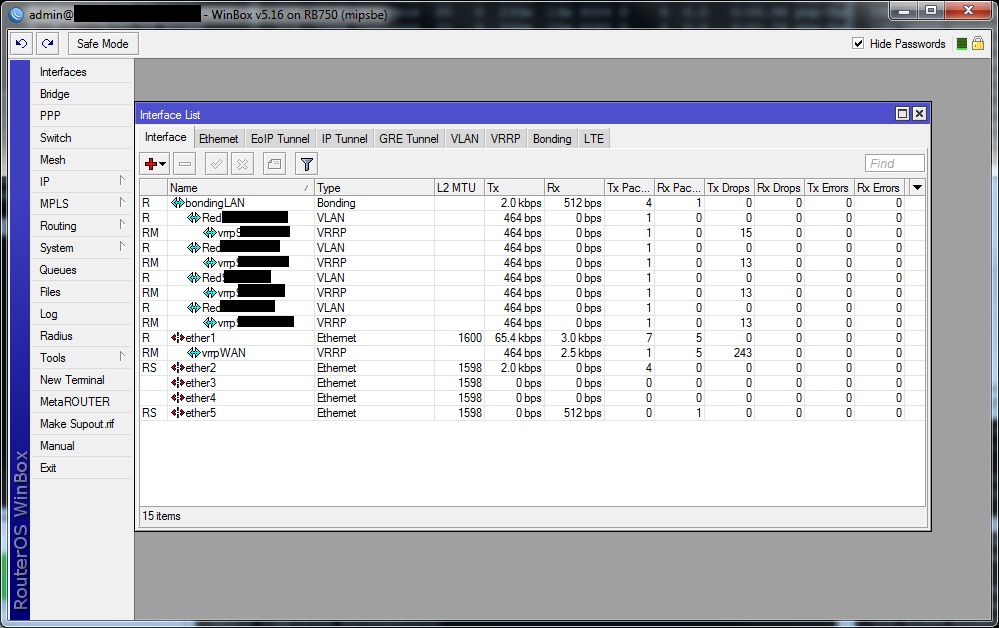Click the undo arrow icon
The image size is (999, 628).
click(x=20, y=43)
